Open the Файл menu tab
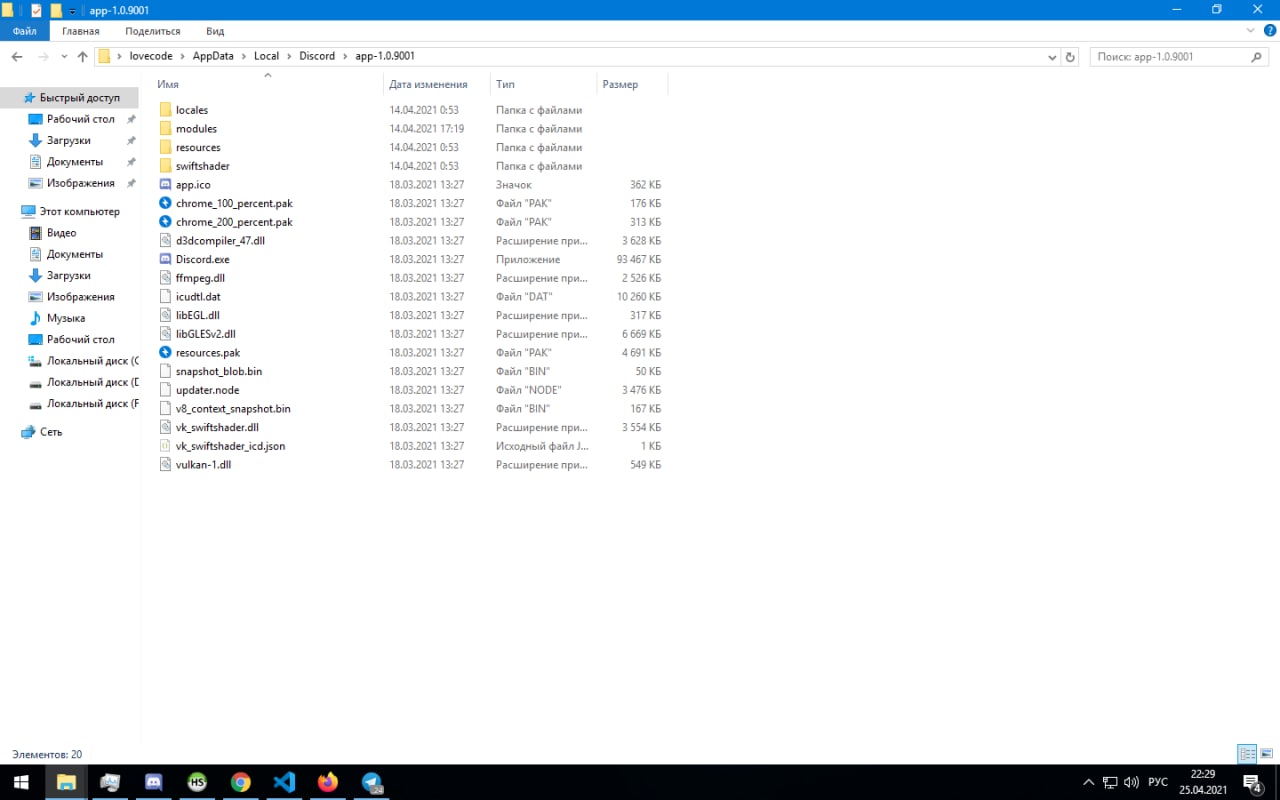 24,31
